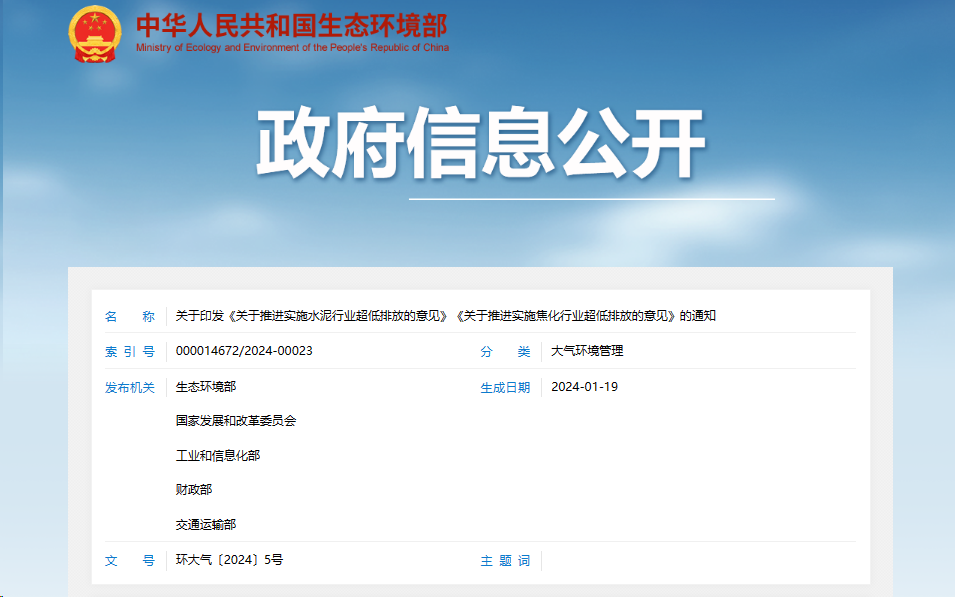Click 生态环境部 in the issuing agencies list

point(206,387)
